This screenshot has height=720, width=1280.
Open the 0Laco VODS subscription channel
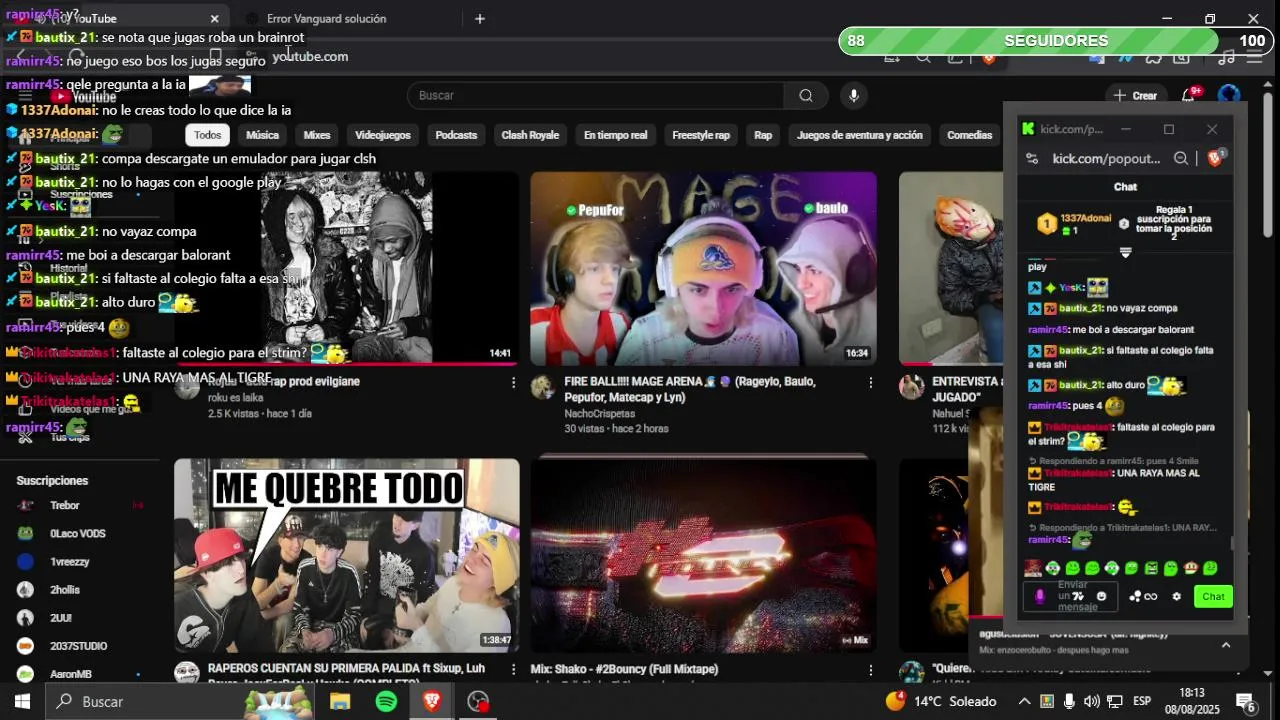click(80, 533)
